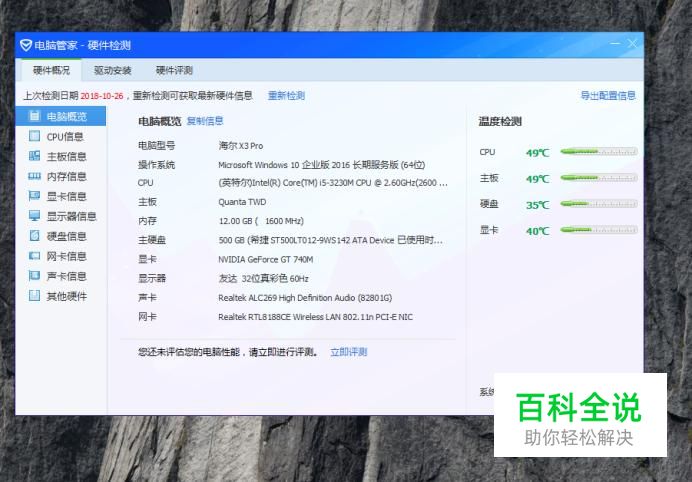This screenshot has width=692, height=482.
Task: Click the 电脑管家 shield logo icon
Action: point(26,45)
